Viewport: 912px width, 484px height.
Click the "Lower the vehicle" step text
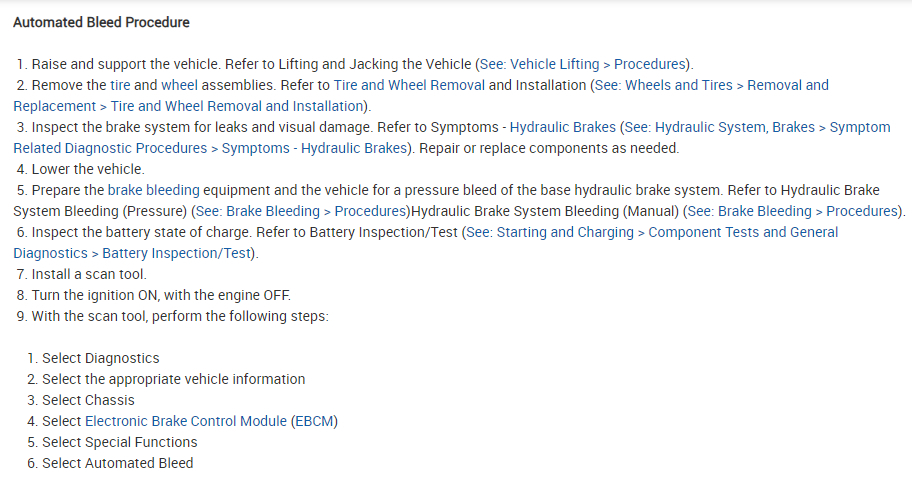[88, 169]
